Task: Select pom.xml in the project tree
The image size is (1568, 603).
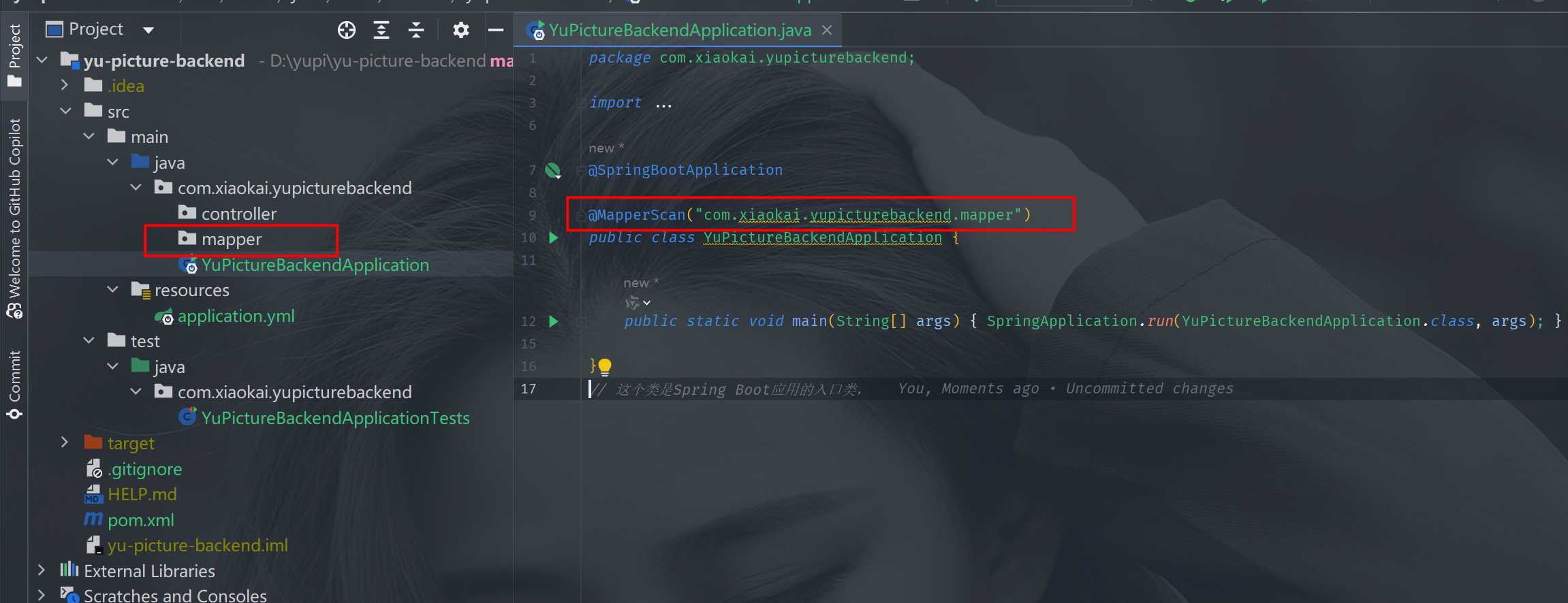Action: pos(140,520)
